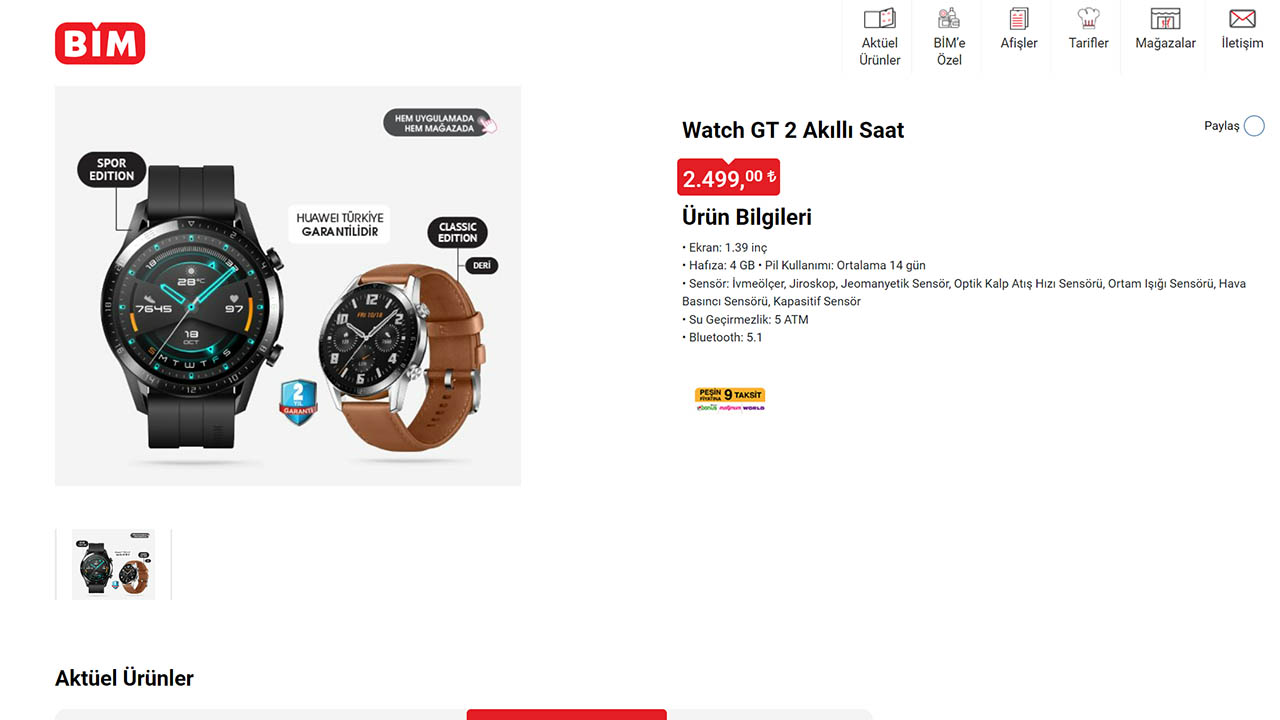Open the Mağazalar menu label
The image size is (1280, 720).
(x=1166, y=43)
